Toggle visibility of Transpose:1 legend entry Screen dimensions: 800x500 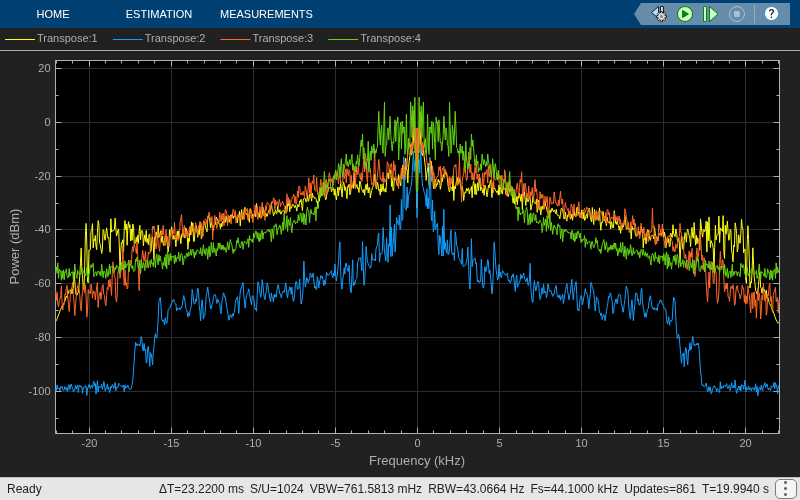[51, 38]
